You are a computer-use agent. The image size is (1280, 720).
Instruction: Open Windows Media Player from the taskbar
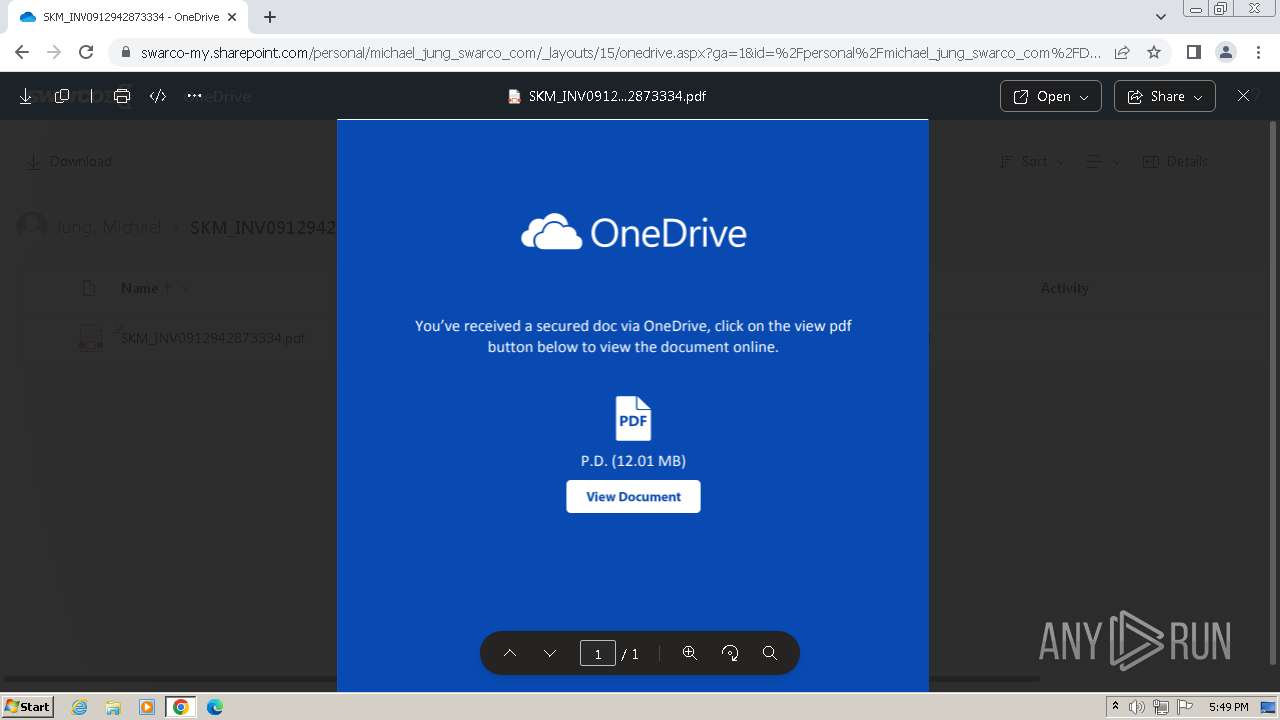(x=147, y=707)
